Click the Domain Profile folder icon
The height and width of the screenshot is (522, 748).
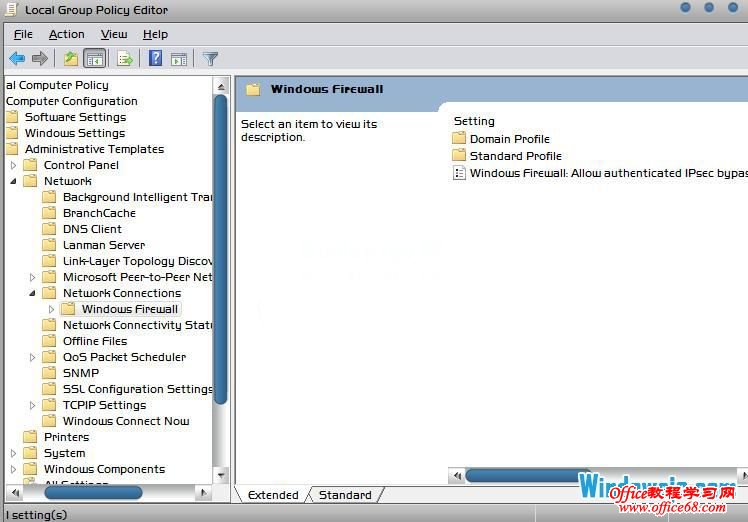(x=459, y=138)
